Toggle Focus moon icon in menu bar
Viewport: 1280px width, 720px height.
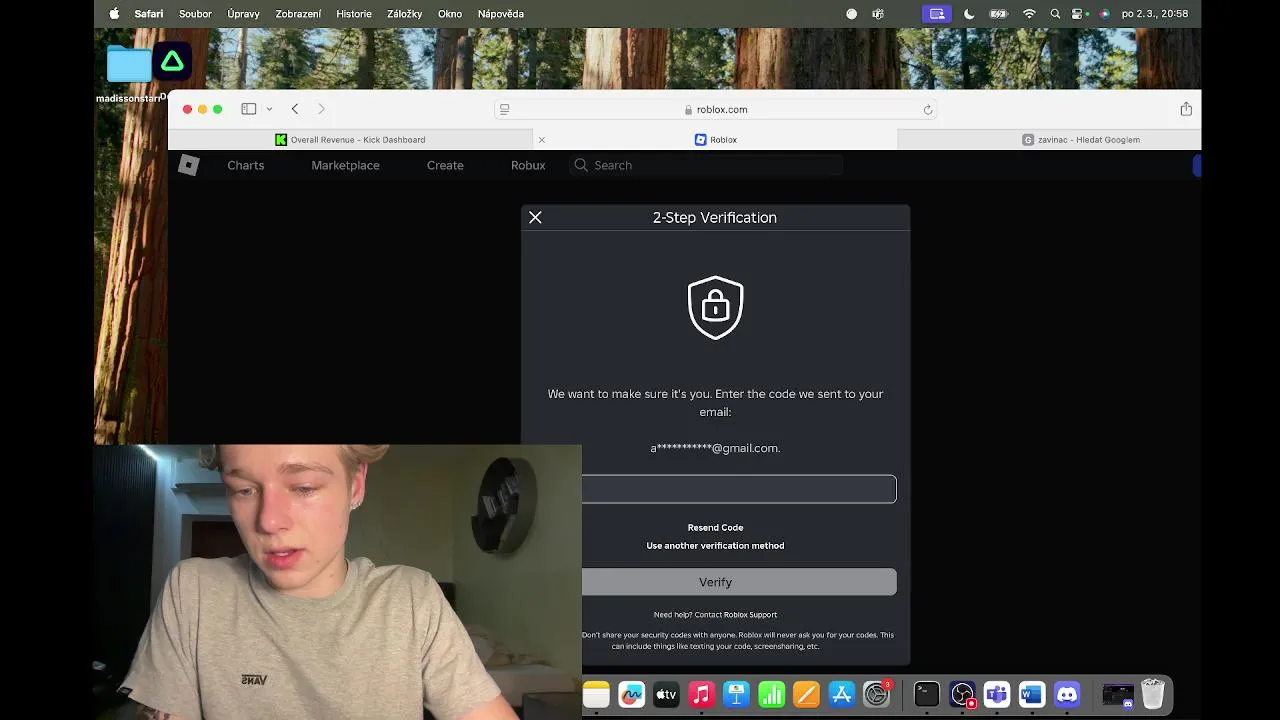click(x=969, y=14)
